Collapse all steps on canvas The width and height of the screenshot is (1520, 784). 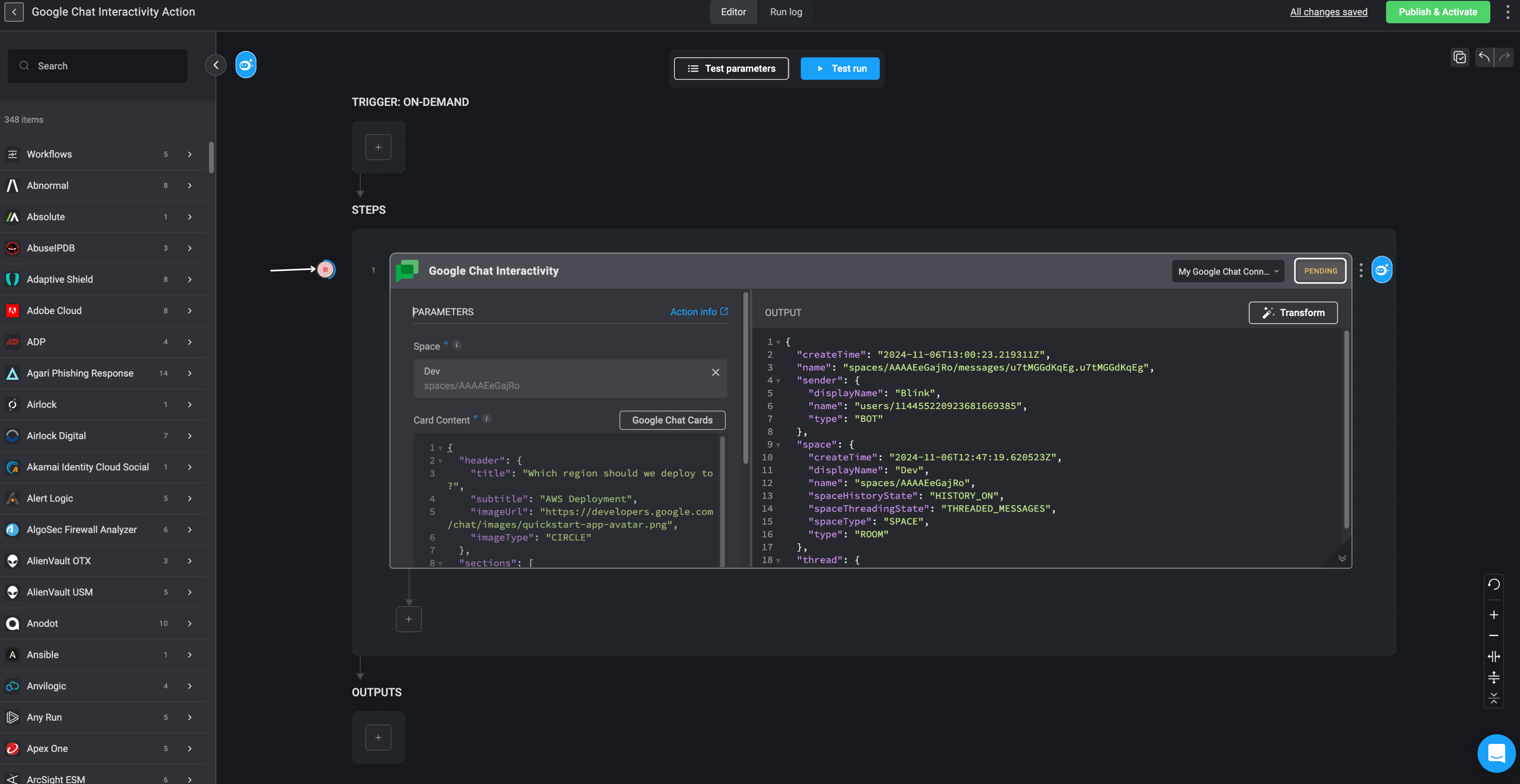point(1494,698)
